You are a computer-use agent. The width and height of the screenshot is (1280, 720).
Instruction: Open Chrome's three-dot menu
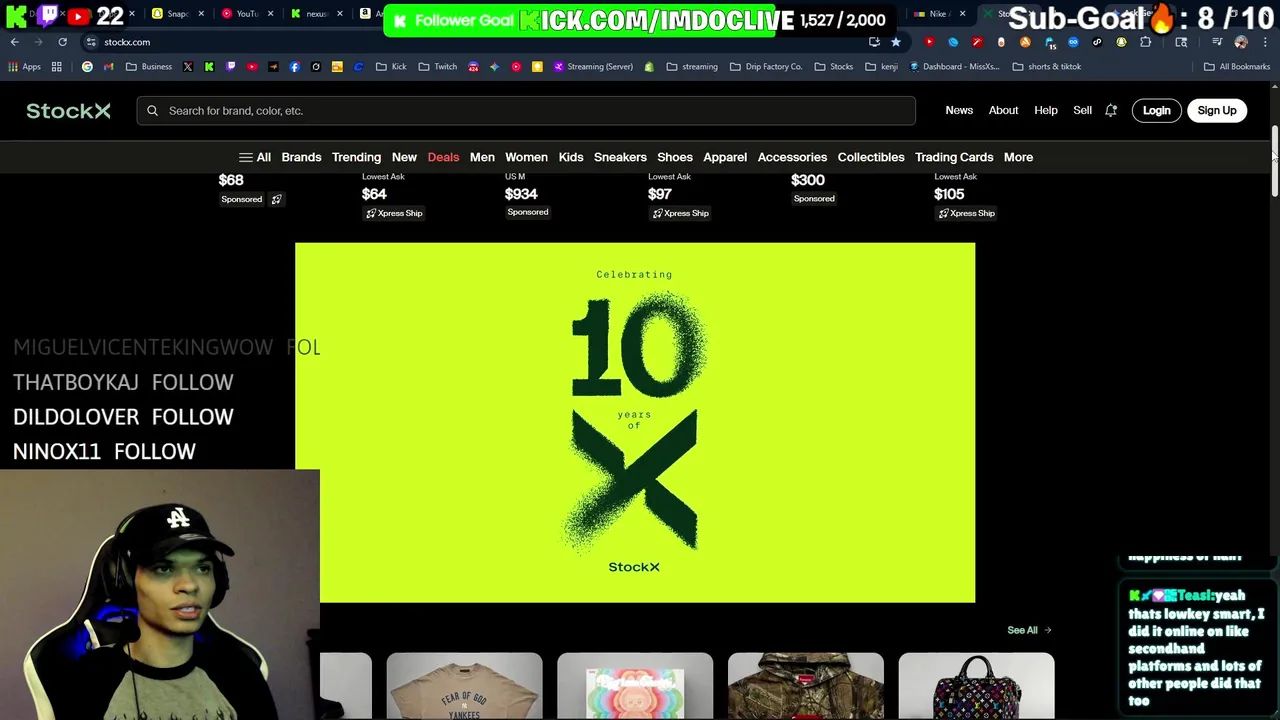[x=1265, y=42]
